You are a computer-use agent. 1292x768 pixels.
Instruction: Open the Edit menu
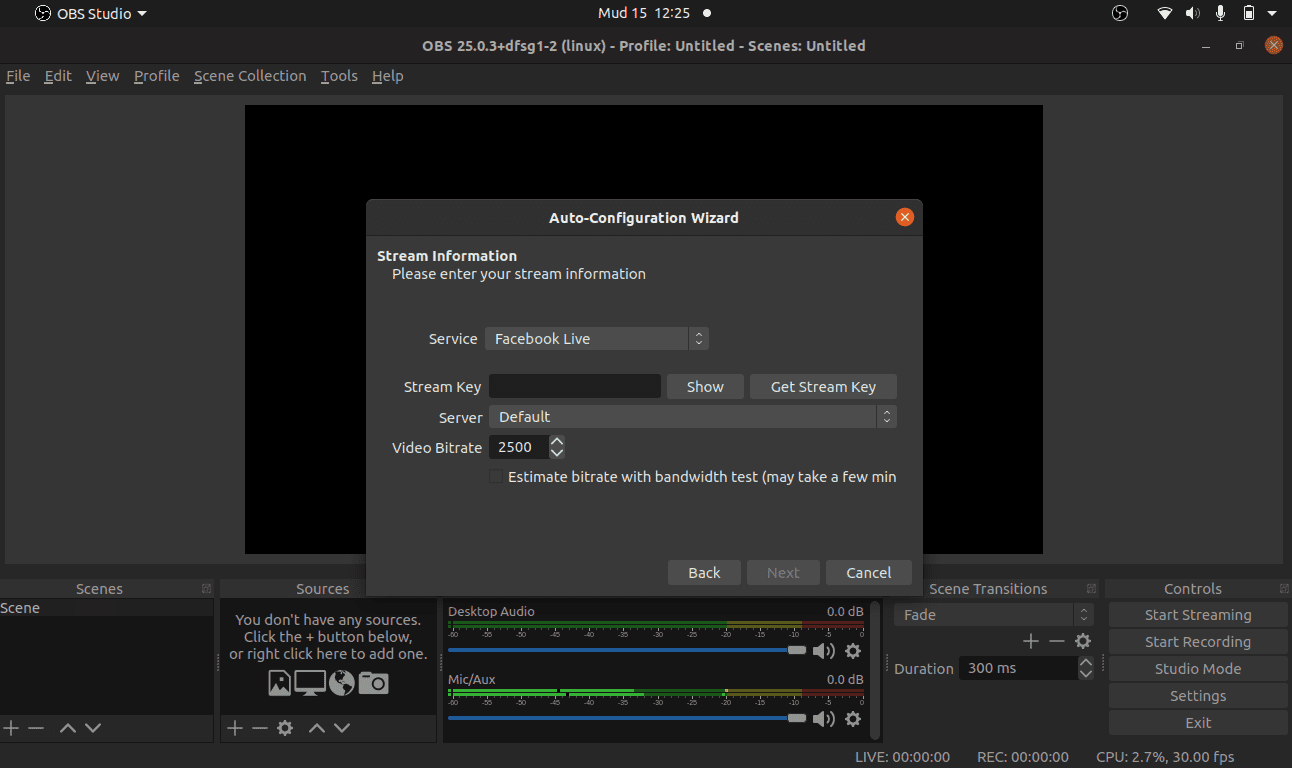pos(58,76)
